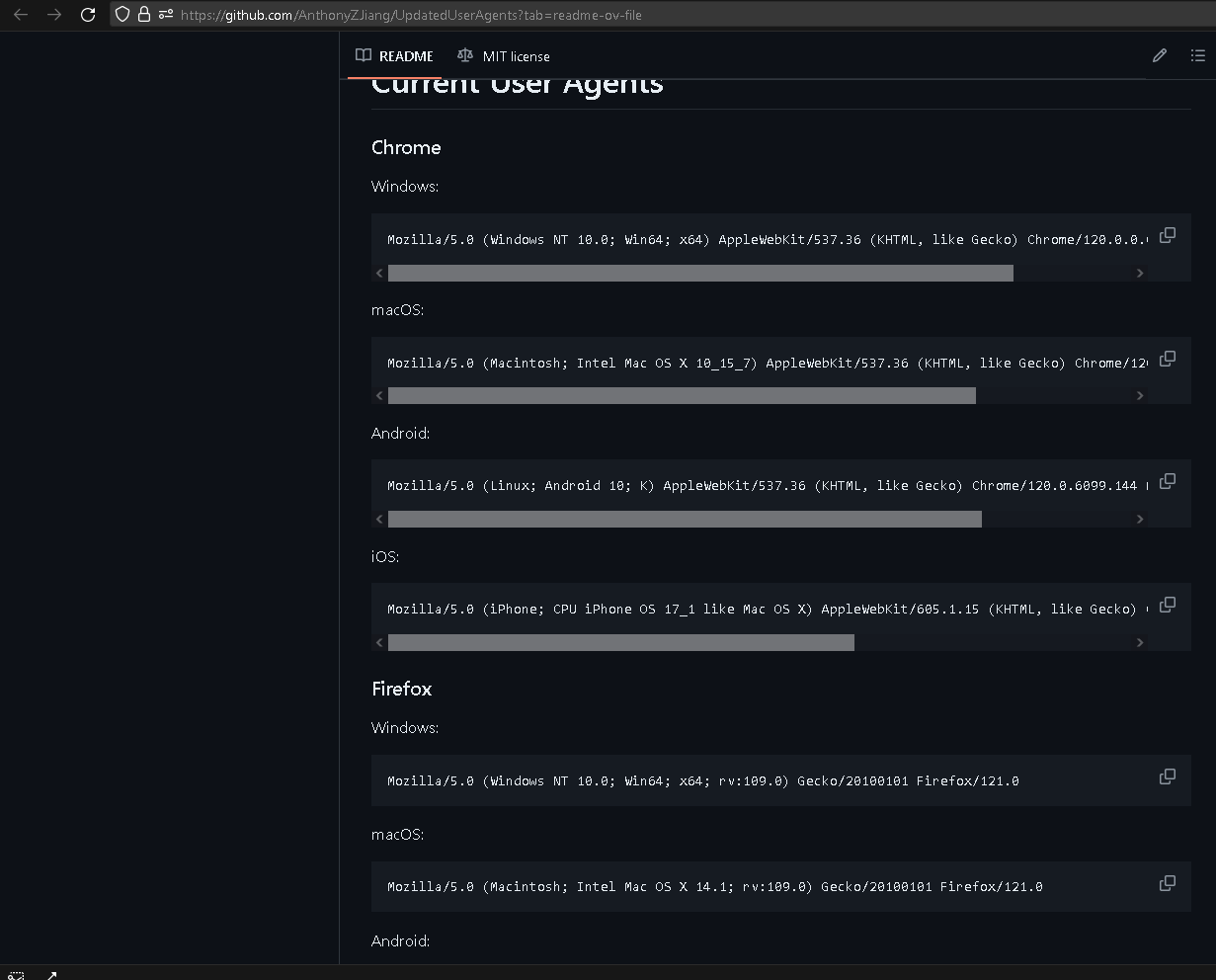Copy the Chrome Android user agent string
Image resolution: width=1216 pixels, height=980 pixels.
click(x=1167, y=481)
